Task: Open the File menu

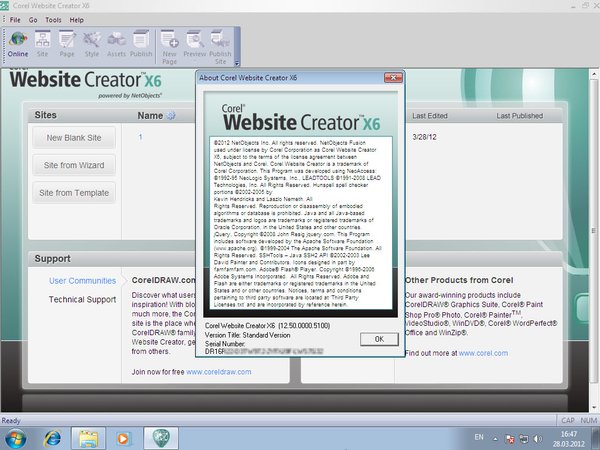Action: click(15, 19)
